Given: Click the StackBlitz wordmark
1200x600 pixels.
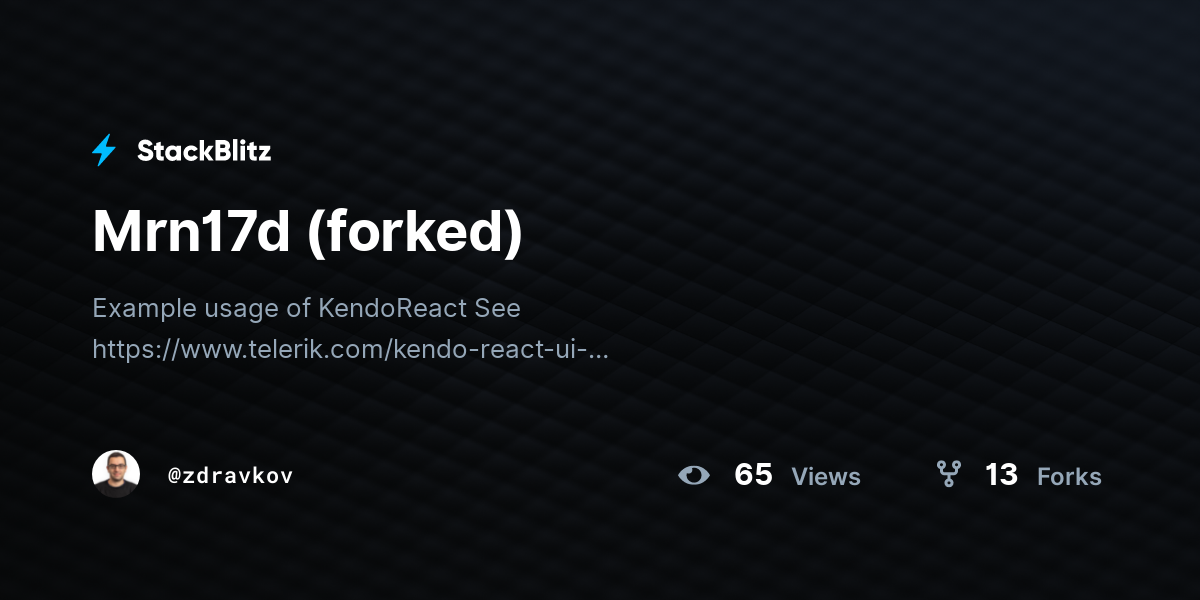Looking at the screenshot, I should pyautogui.click(x=204, y=151).
